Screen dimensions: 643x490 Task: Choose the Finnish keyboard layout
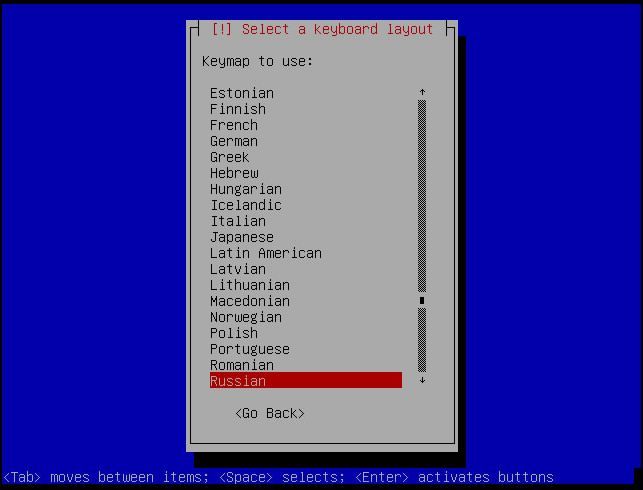(x=238, y=109)
